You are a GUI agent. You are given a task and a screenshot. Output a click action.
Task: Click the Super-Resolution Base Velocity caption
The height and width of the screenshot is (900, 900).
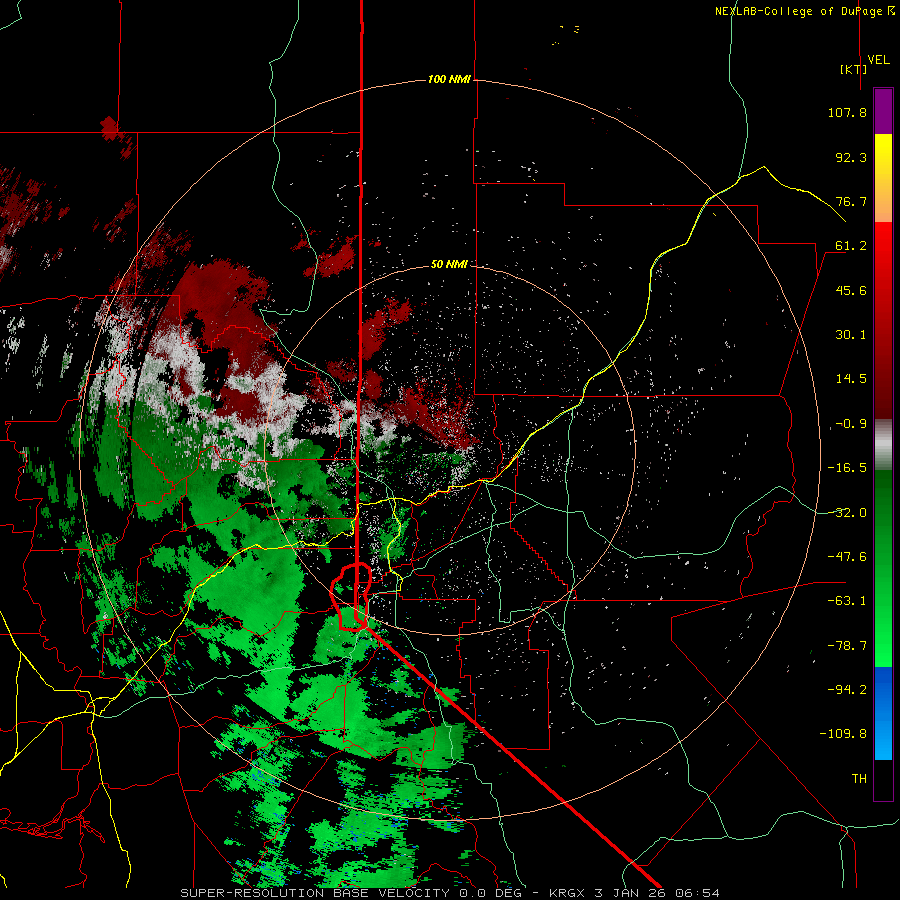449,893
